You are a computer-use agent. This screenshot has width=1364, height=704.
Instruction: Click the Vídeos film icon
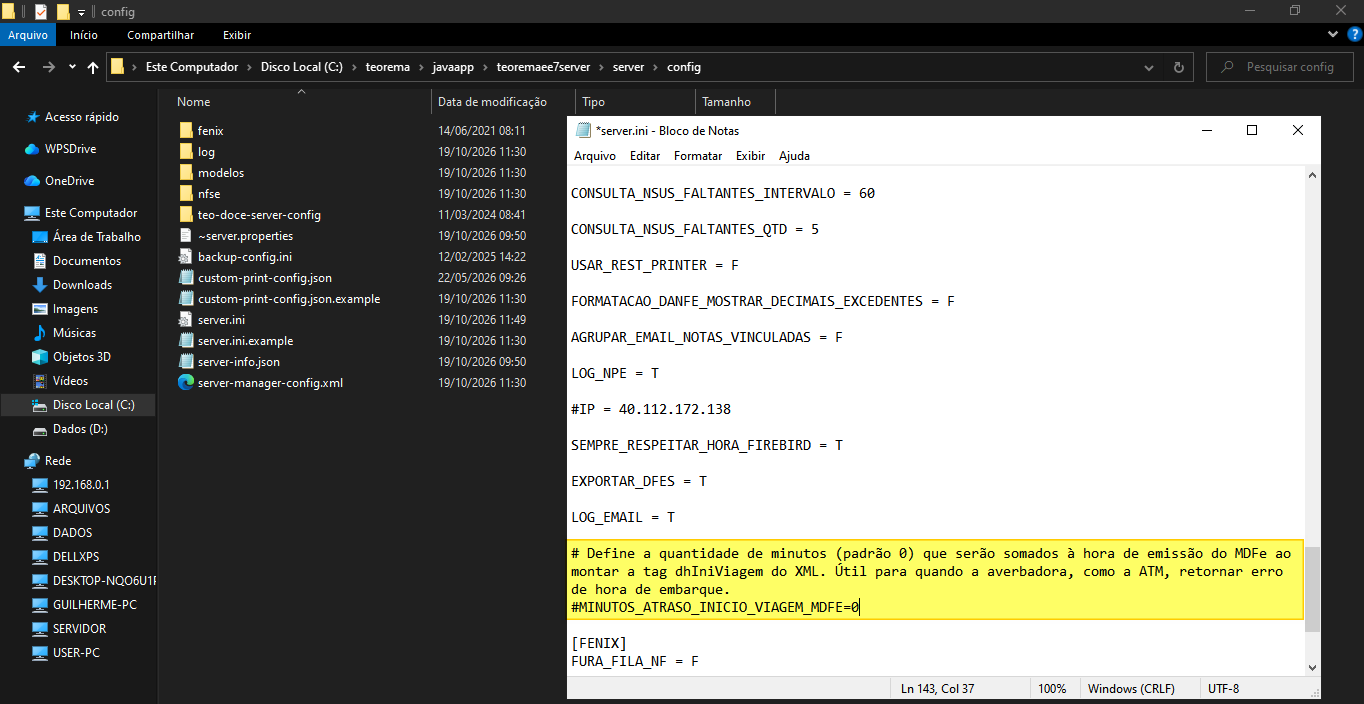click(x=40, y=381)
